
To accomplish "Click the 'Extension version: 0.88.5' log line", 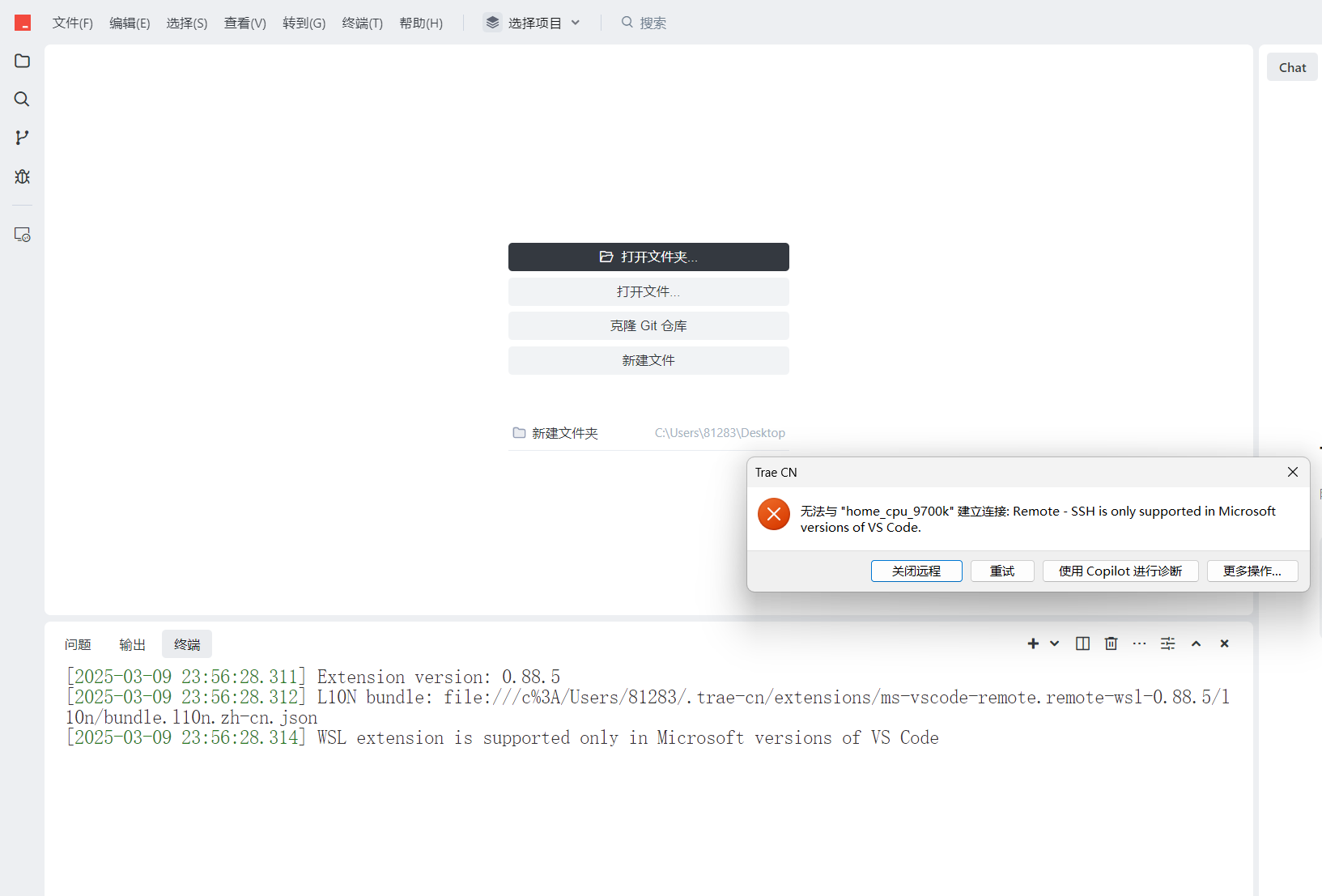I will click(313, 677).
